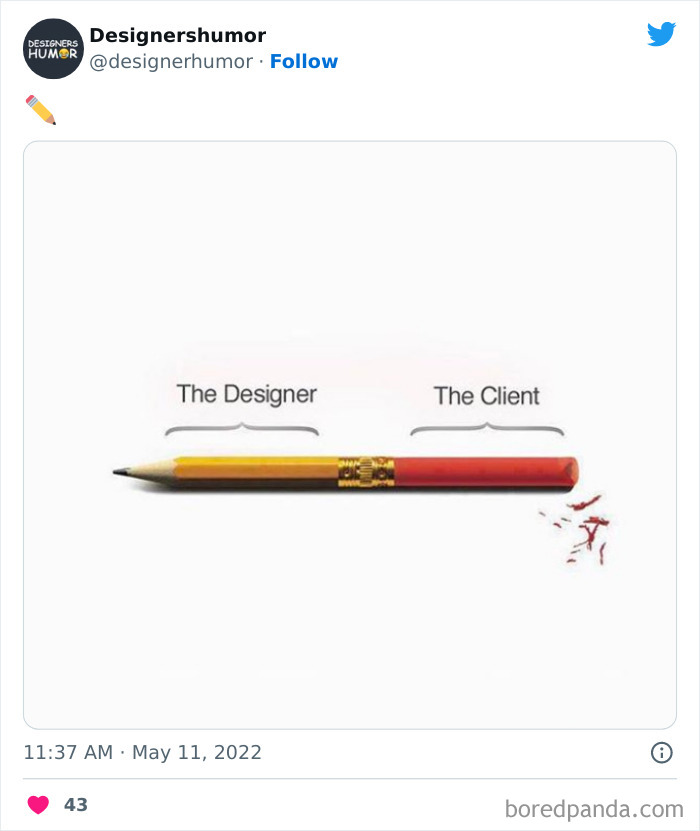Screen dimensions: 700x831
Task: Click the Twitter bird logo icon
Action: pyautogui.click(x=662, y=33)
